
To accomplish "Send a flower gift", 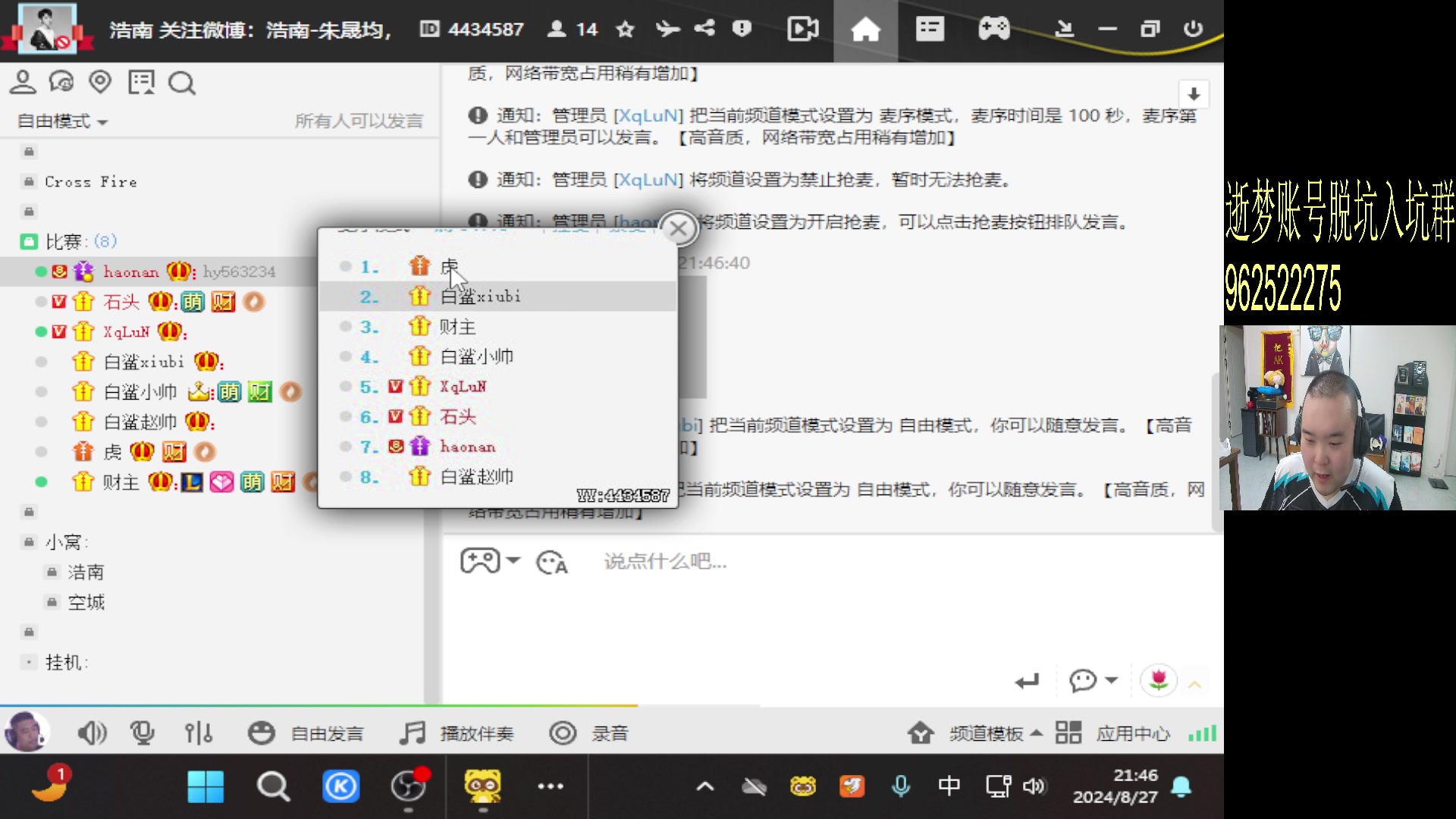I will click(1158, 680).
